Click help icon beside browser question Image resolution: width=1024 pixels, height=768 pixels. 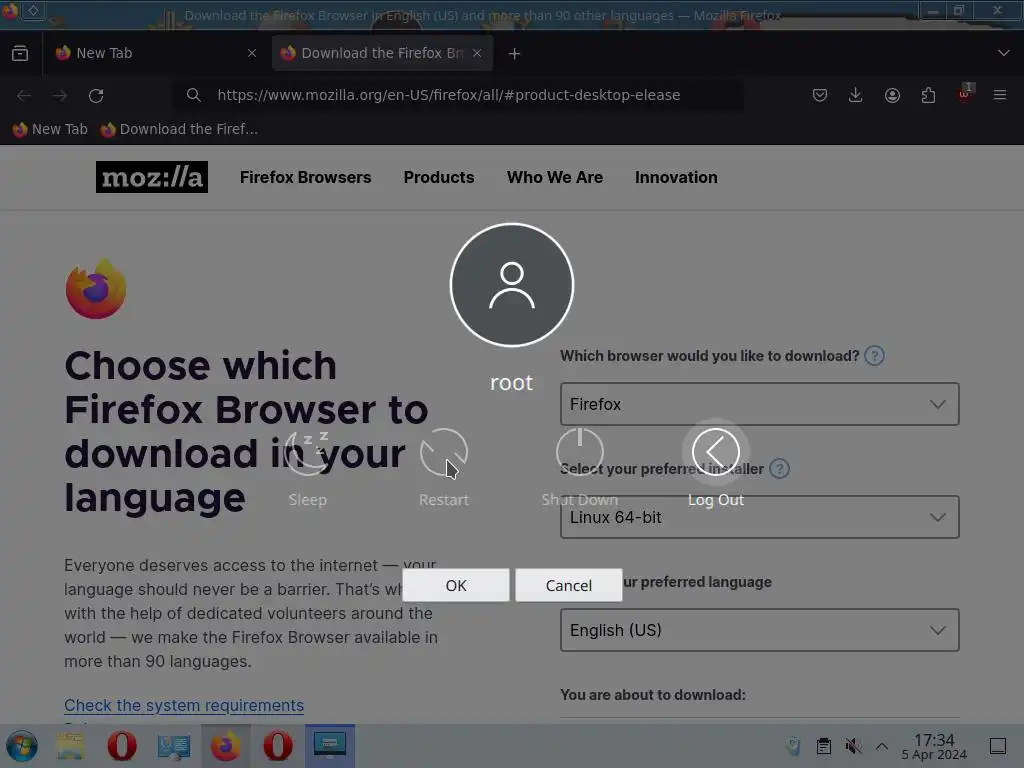point(874,356)
